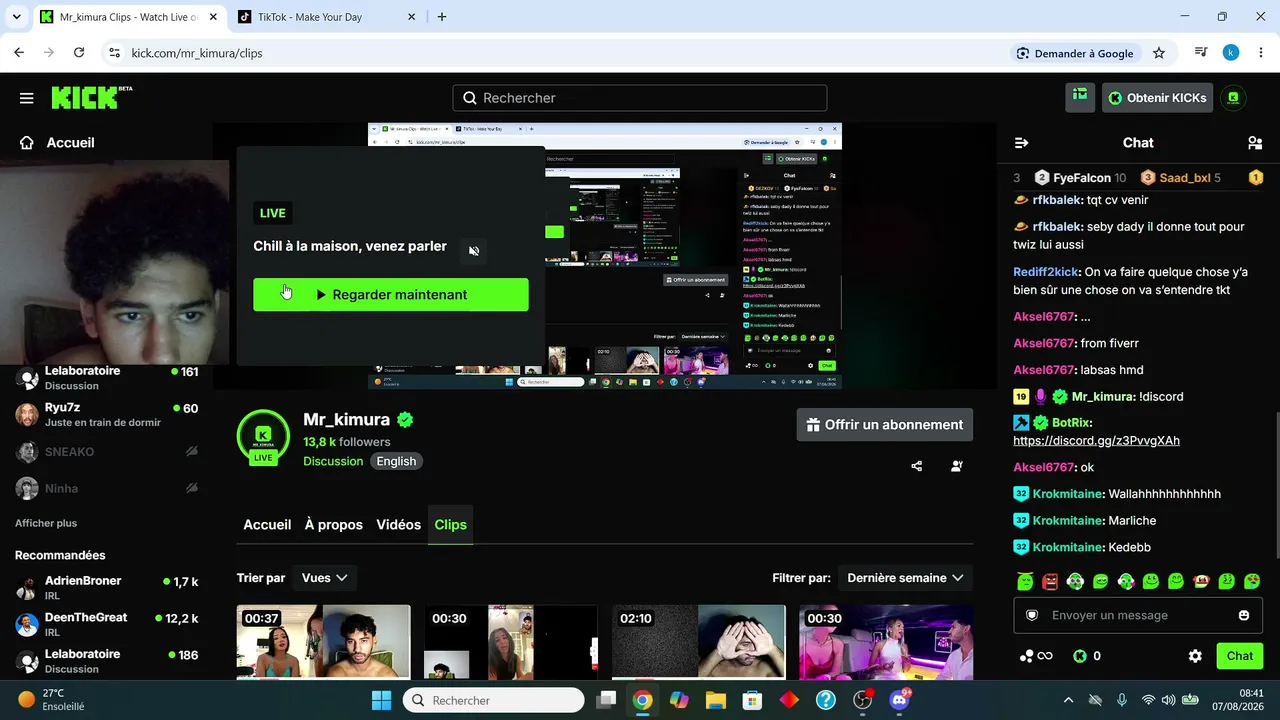Go to Accueil in the sidebar
1280x720 pixels.
tap(57, 143)
